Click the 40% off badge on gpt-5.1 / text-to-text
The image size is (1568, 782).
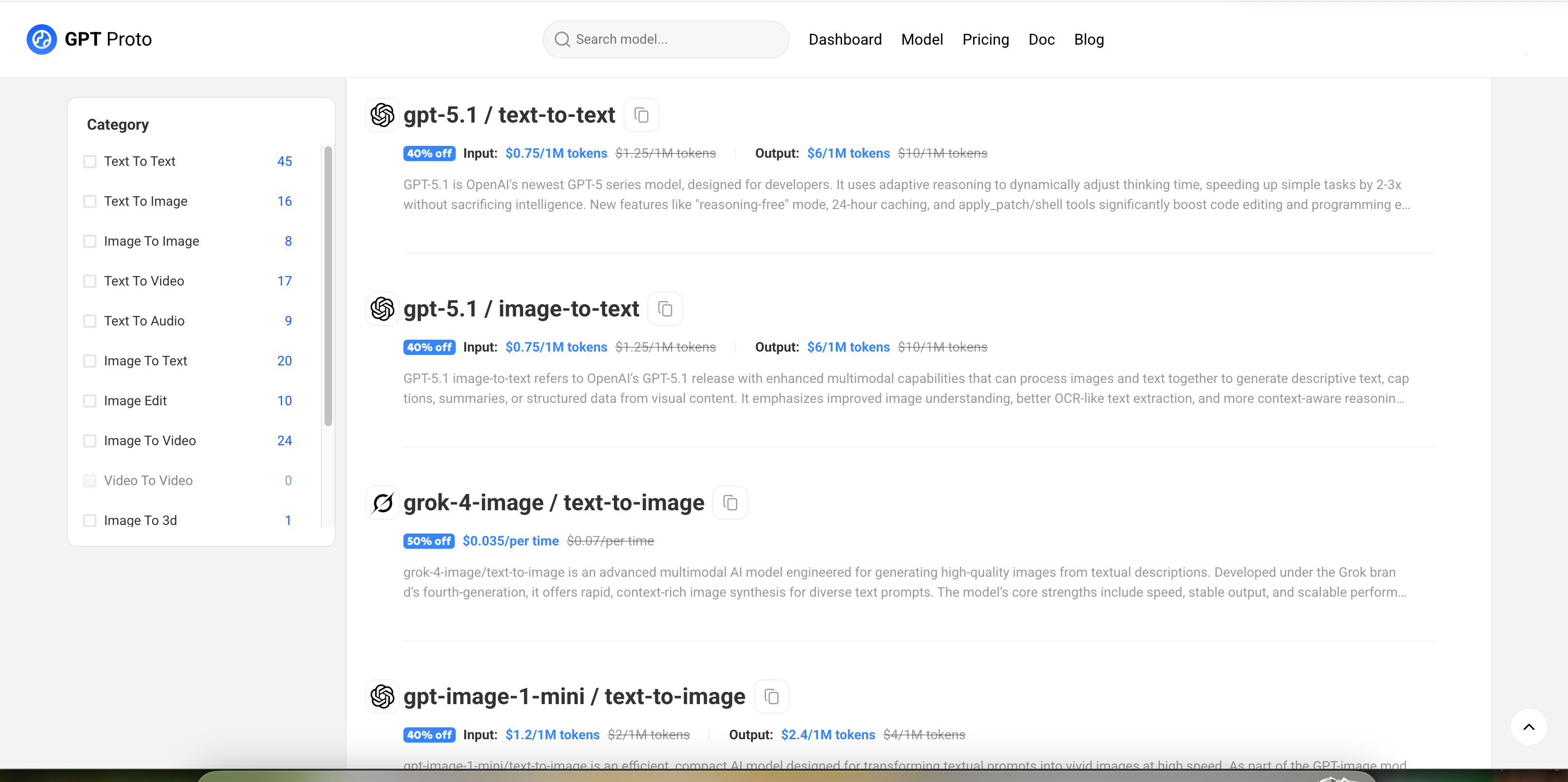point(429,153)
